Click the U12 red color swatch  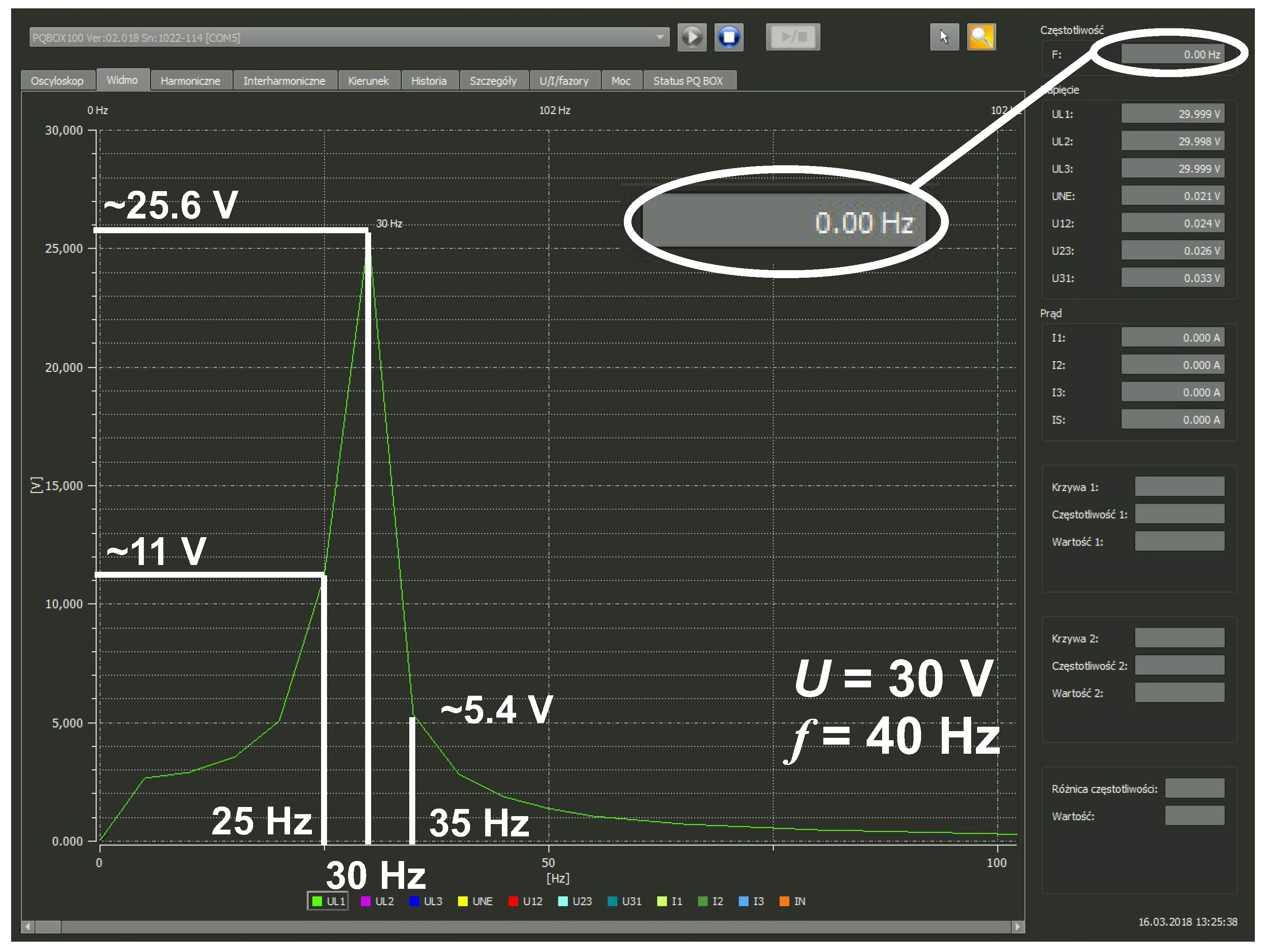pyautogui.click(x=513, y=901)
